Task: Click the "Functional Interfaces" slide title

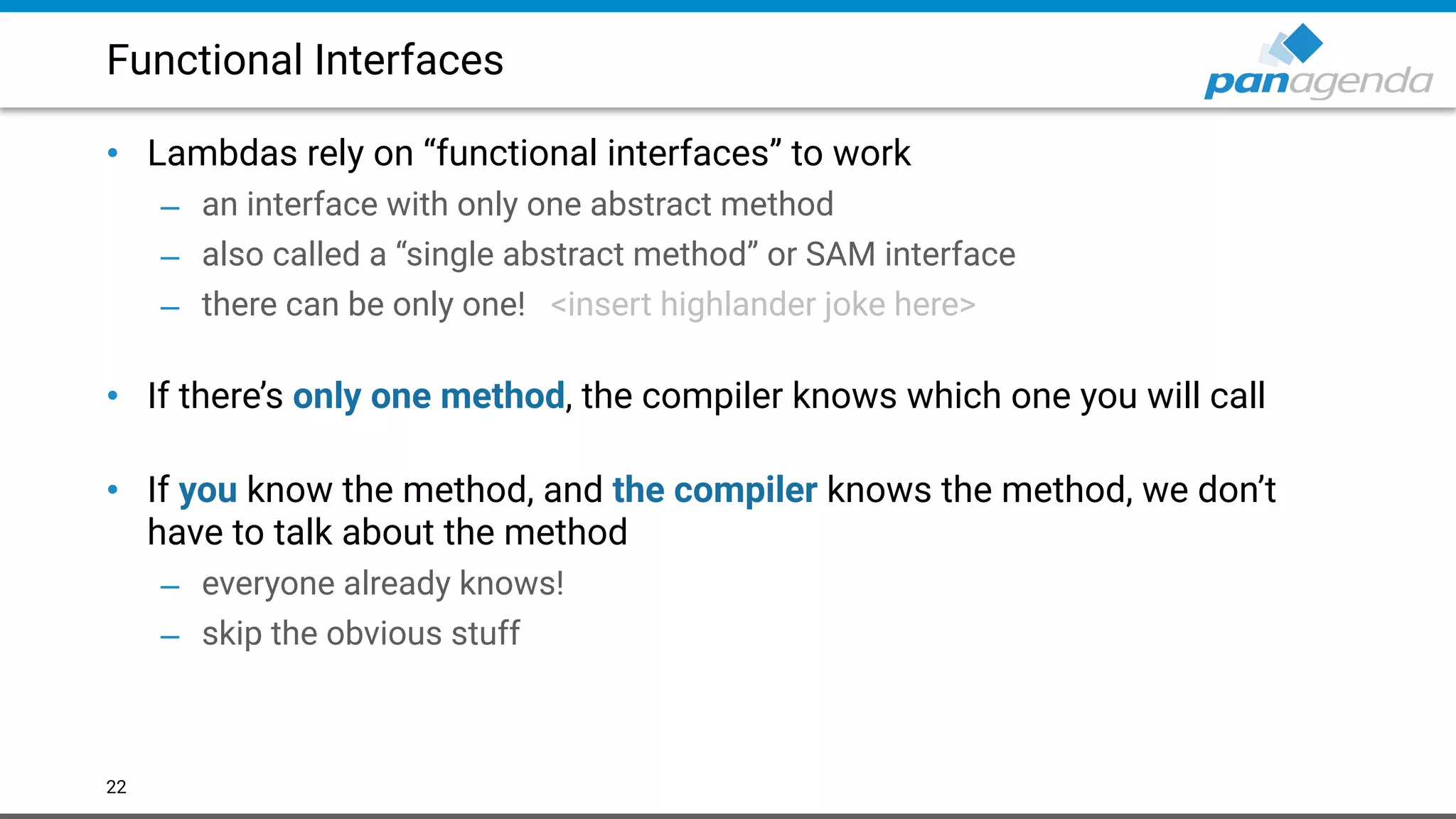Action: 305,60
